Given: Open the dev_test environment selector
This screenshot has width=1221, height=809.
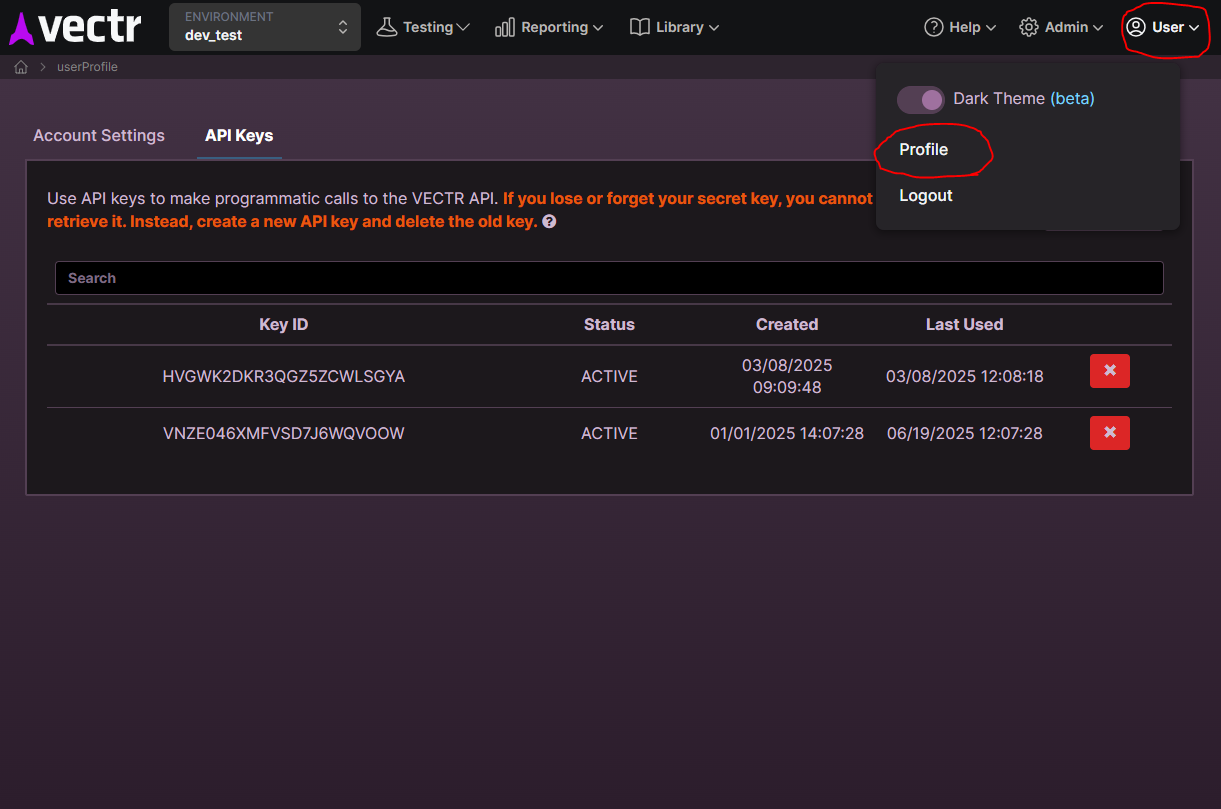Looking at the screenshot, I should tap(264, 27).
